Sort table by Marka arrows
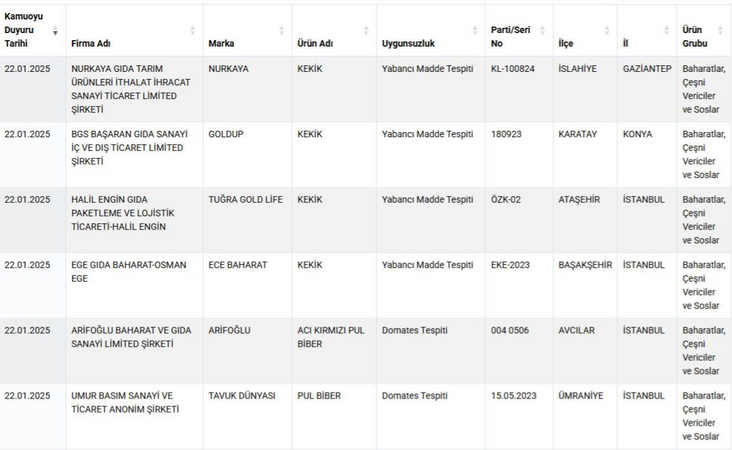Image resolution: width=732 pixels, height=450 pixels. (281, 31)
